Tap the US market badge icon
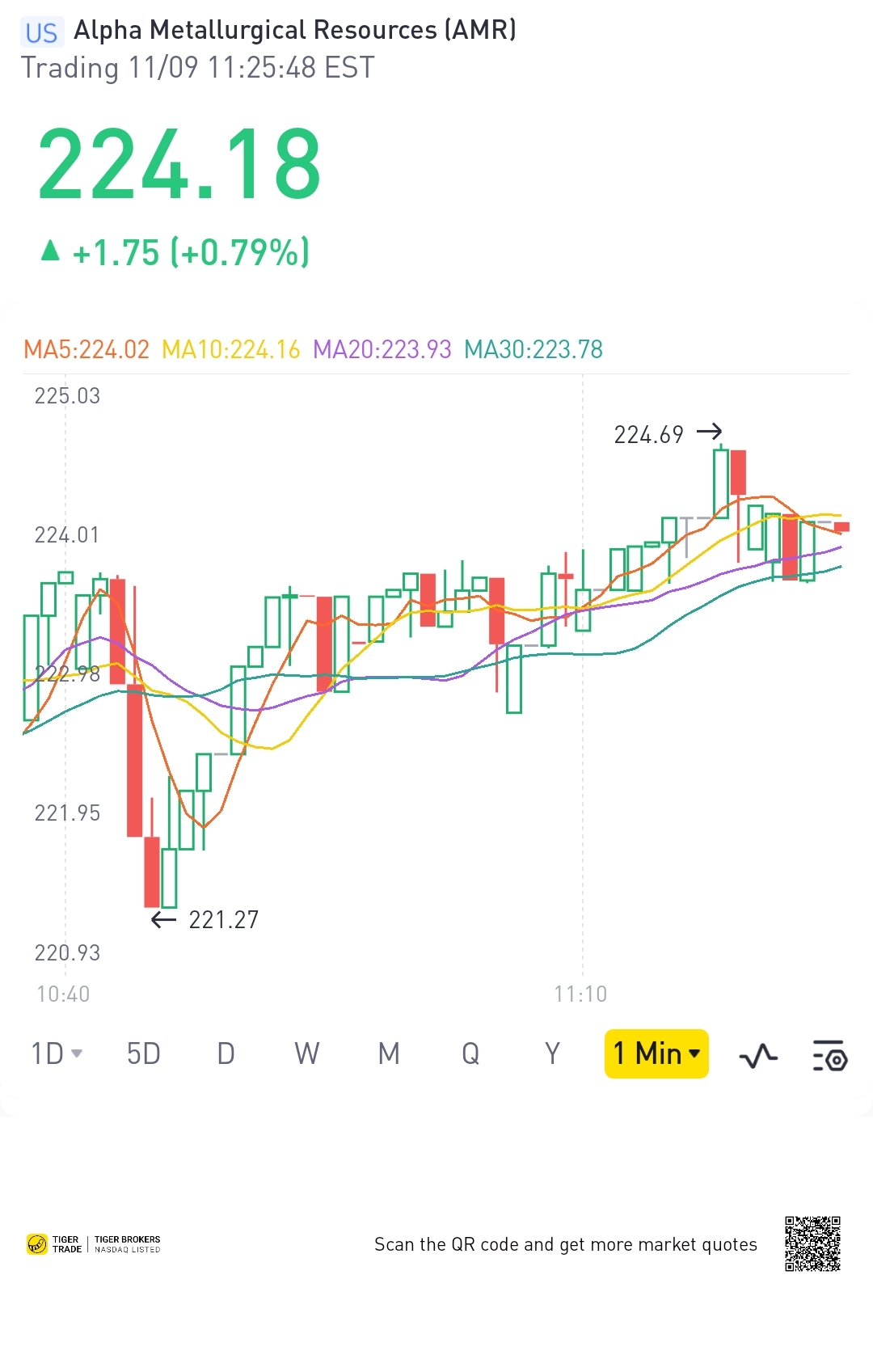The height and width of the screenshot is (1372, 873). tap(41, 32)
